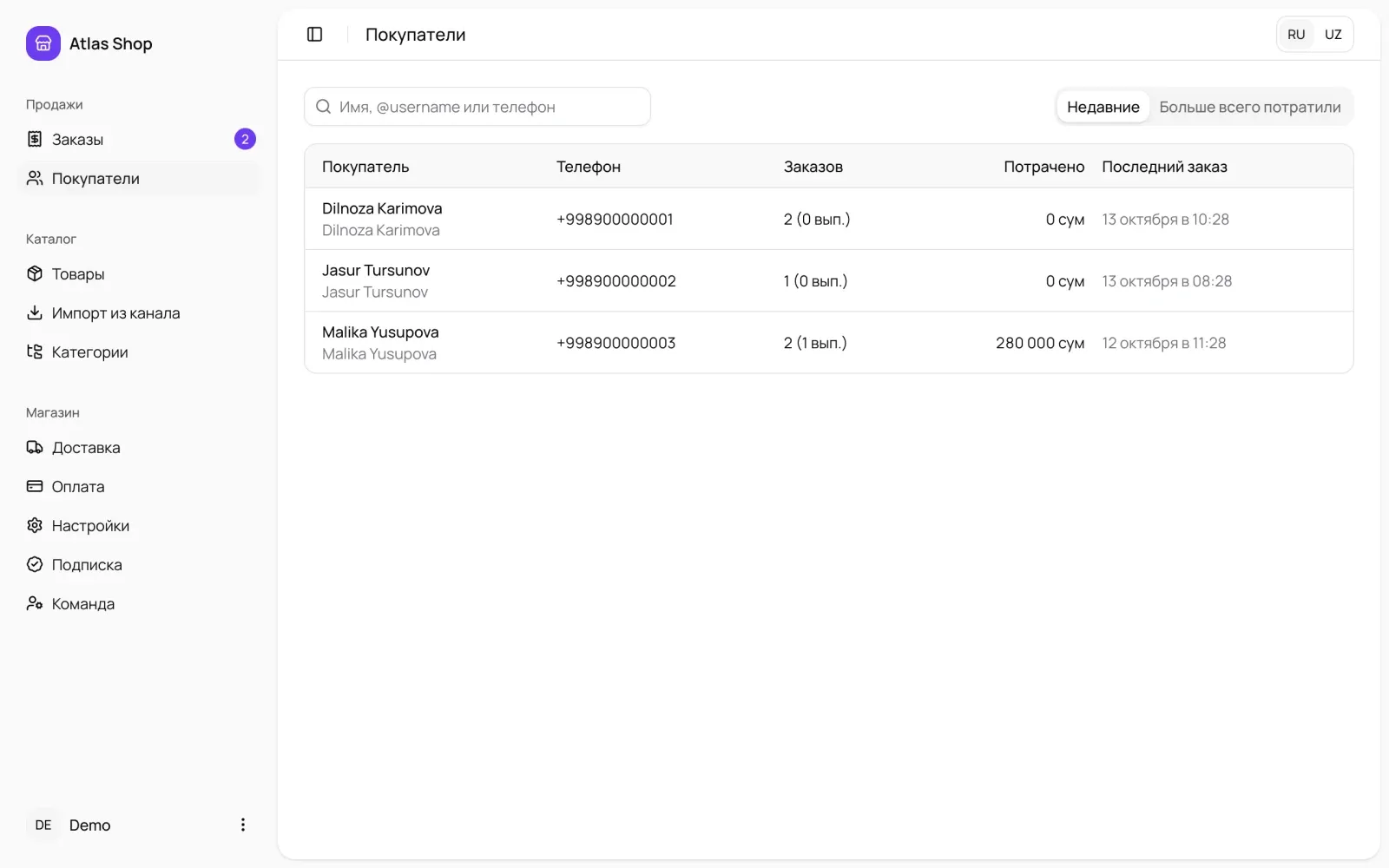Open Товары in the sidebar

point(139,273)
